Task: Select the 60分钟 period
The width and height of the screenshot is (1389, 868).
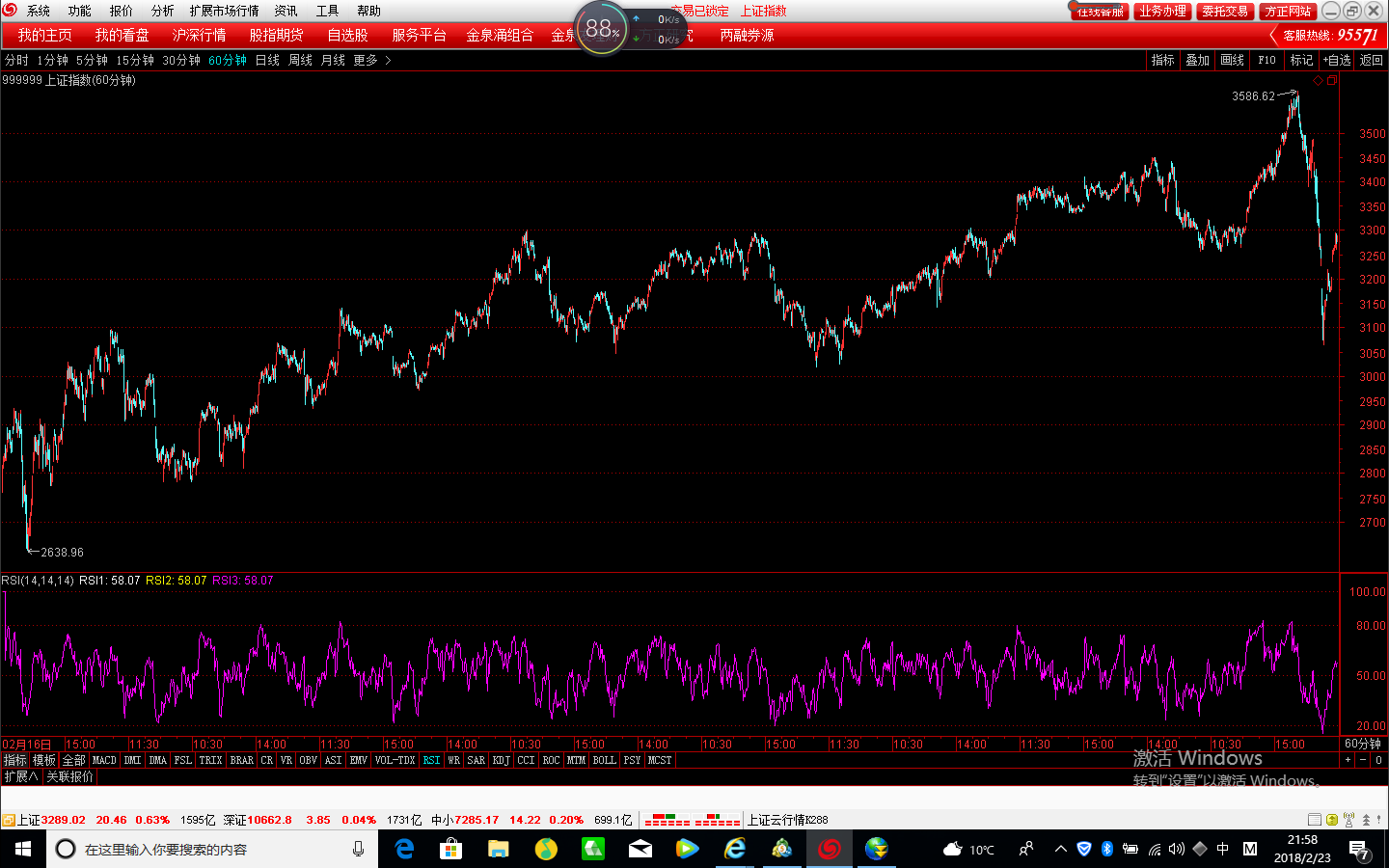Action: pos(228,60)
